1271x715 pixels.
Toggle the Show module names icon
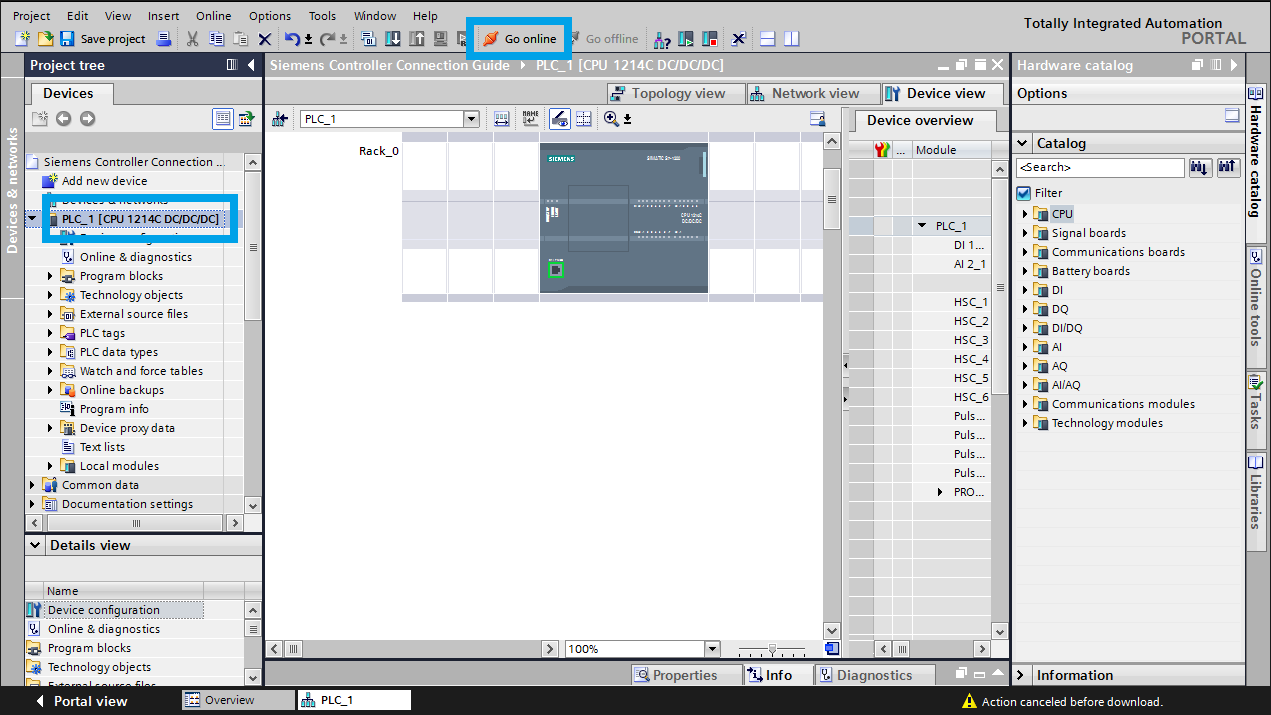point(530,118)
